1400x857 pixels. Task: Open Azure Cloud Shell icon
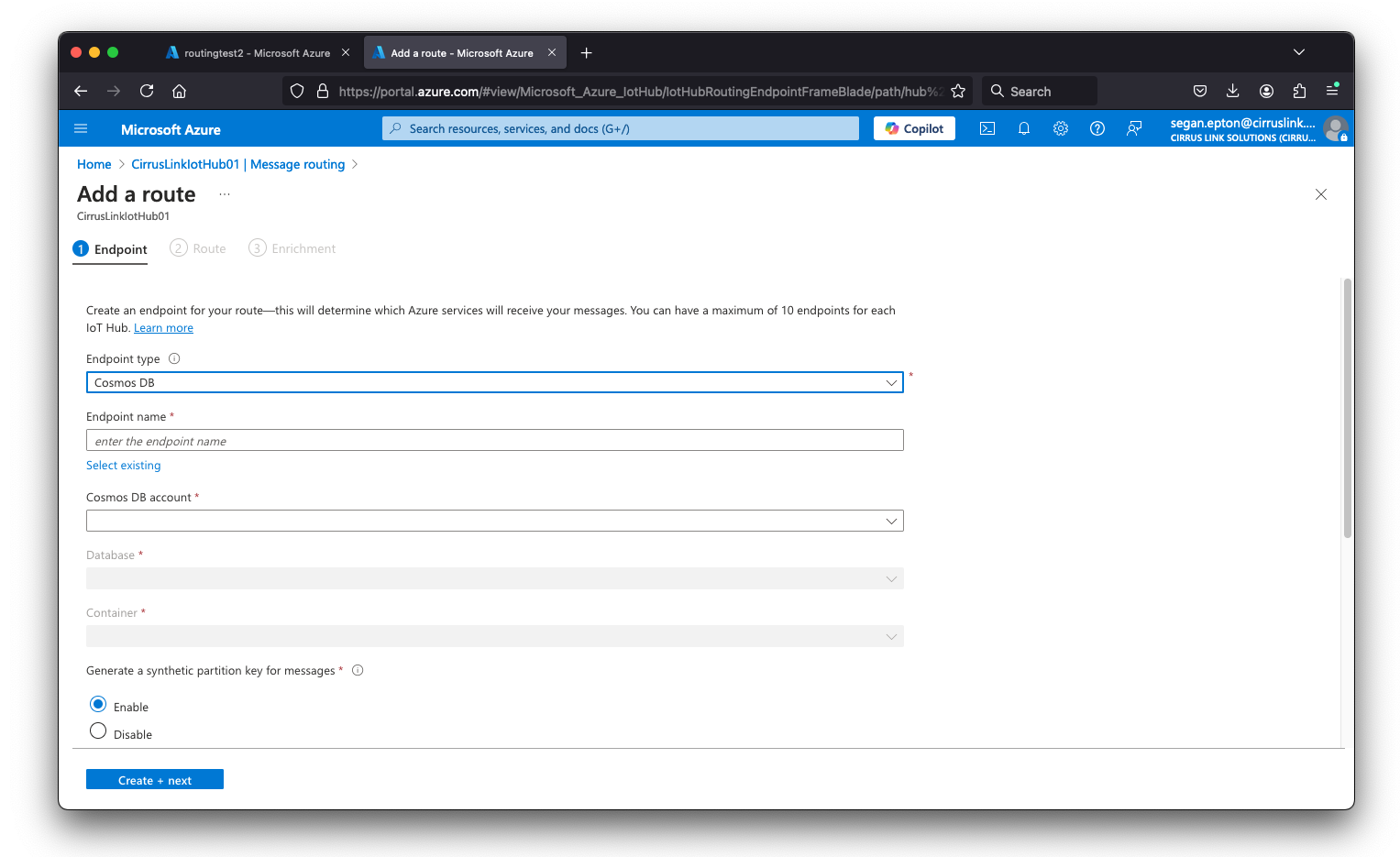click(x=987, y=129)
